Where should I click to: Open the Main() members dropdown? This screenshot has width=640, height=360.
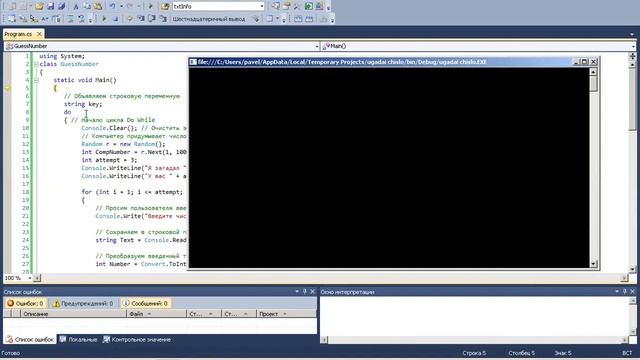633,46
